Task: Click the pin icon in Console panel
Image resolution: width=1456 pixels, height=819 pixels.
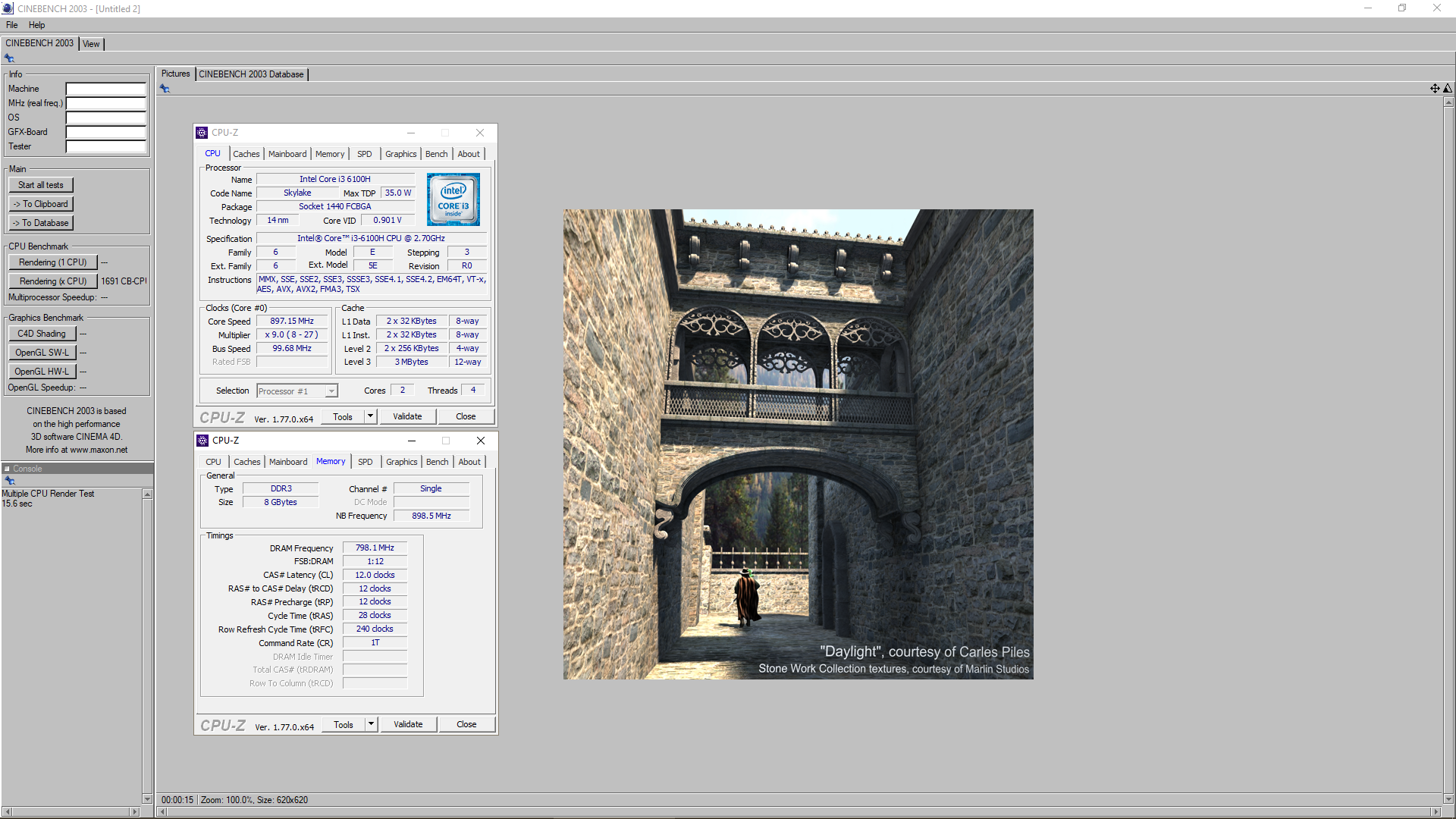Action: (x=10, y=481)
